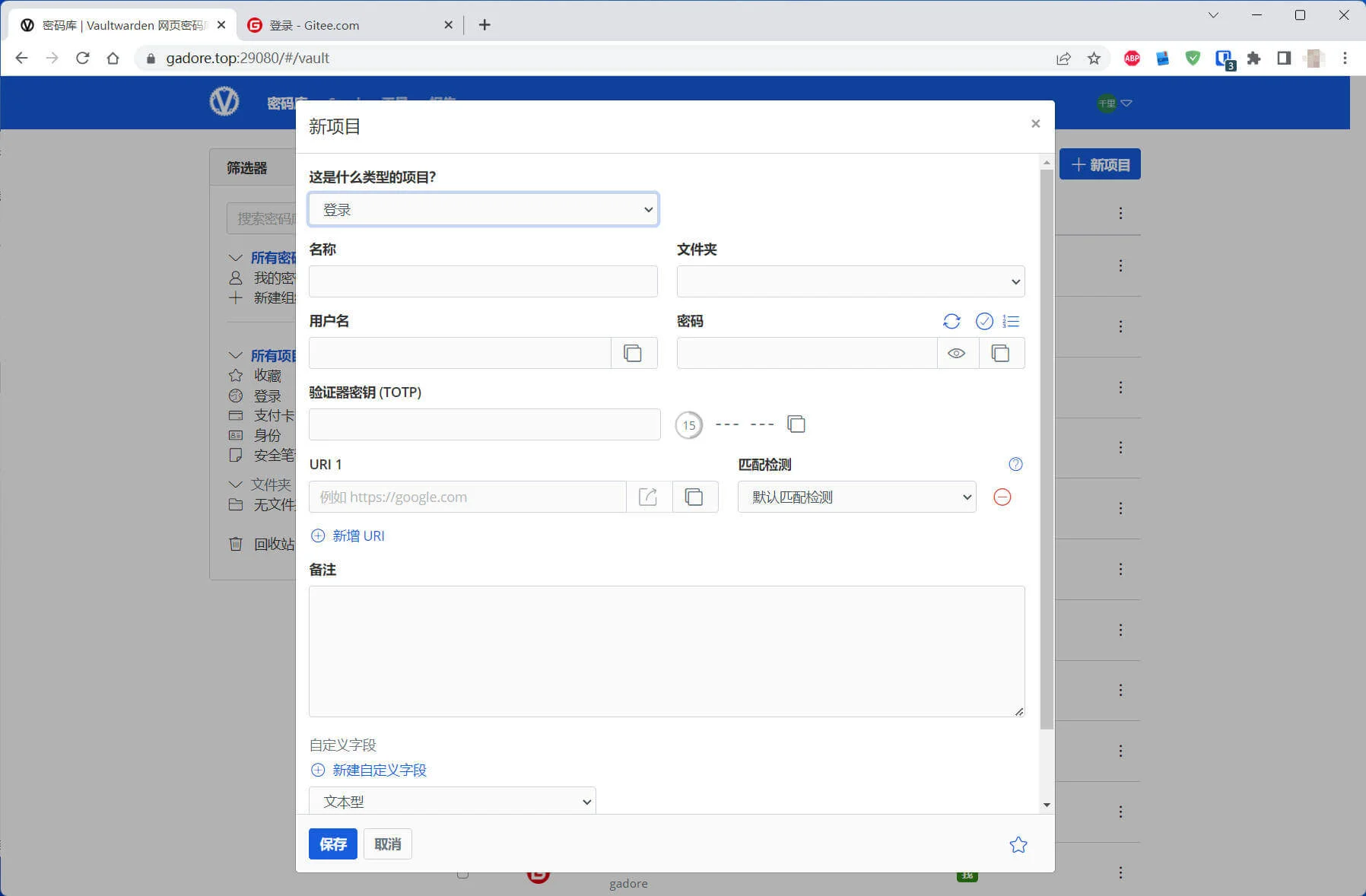Click into the 名称 name input field
Viewport: 1366px width, 896px height.
483,281
